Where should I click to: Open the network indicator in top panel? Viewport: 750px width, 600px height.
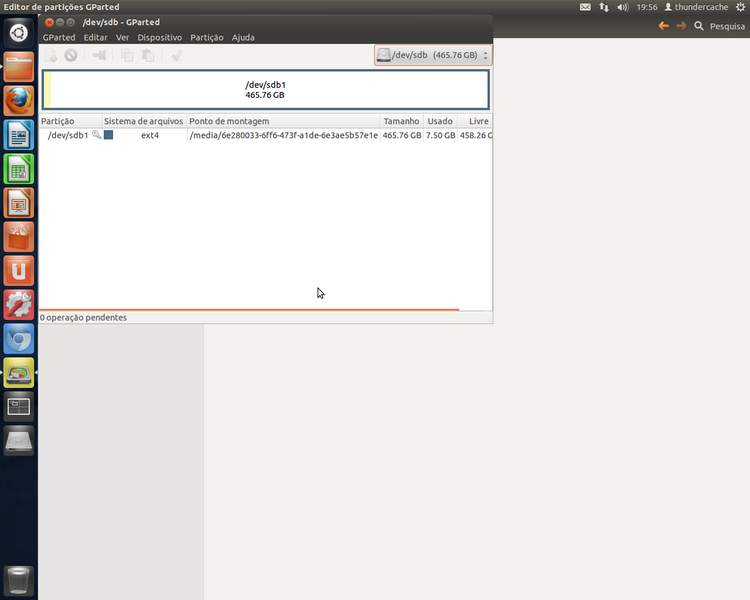(x=604, y=7)
